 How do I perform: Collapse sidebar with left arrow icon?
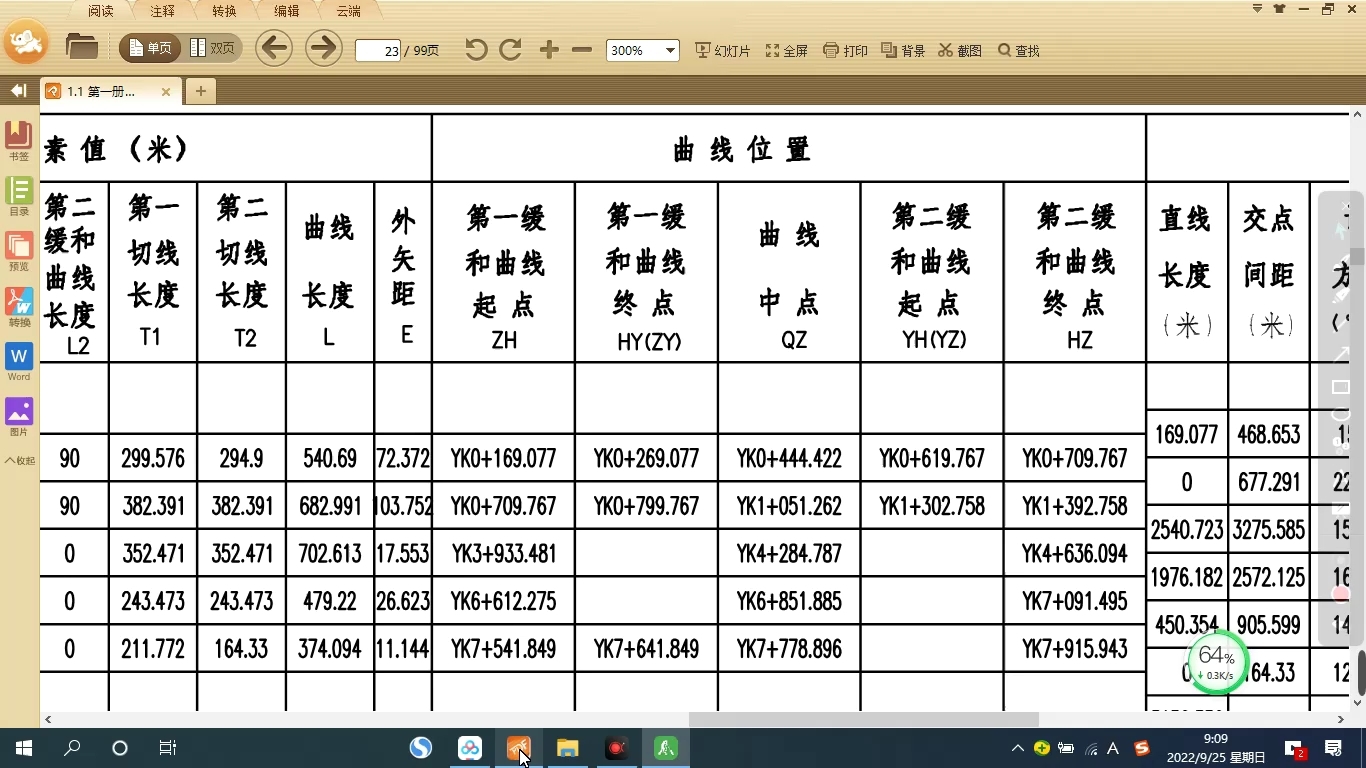[x=18, y=91]
